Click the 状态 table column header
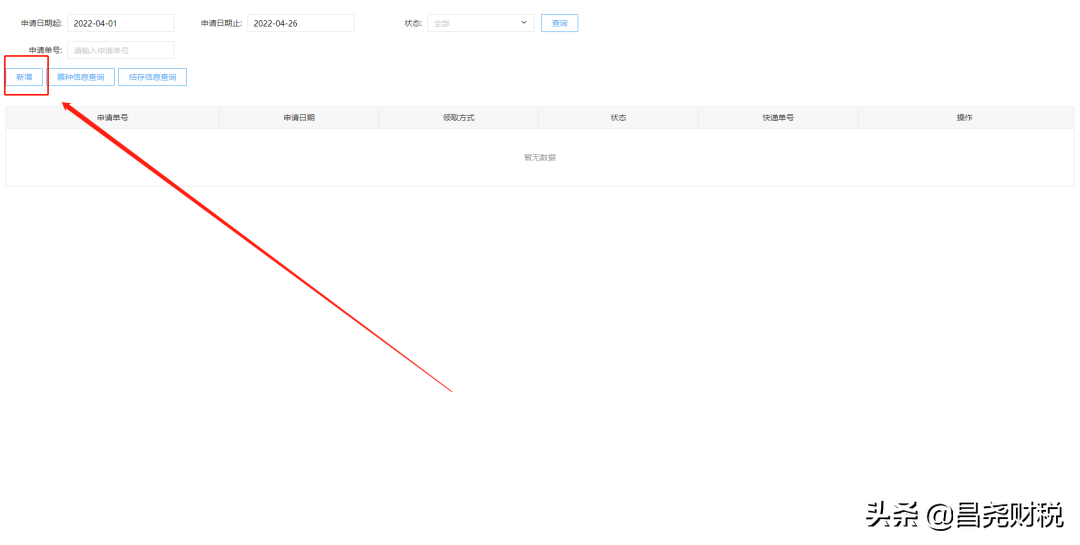1080x545 pixels. (618, 118)
